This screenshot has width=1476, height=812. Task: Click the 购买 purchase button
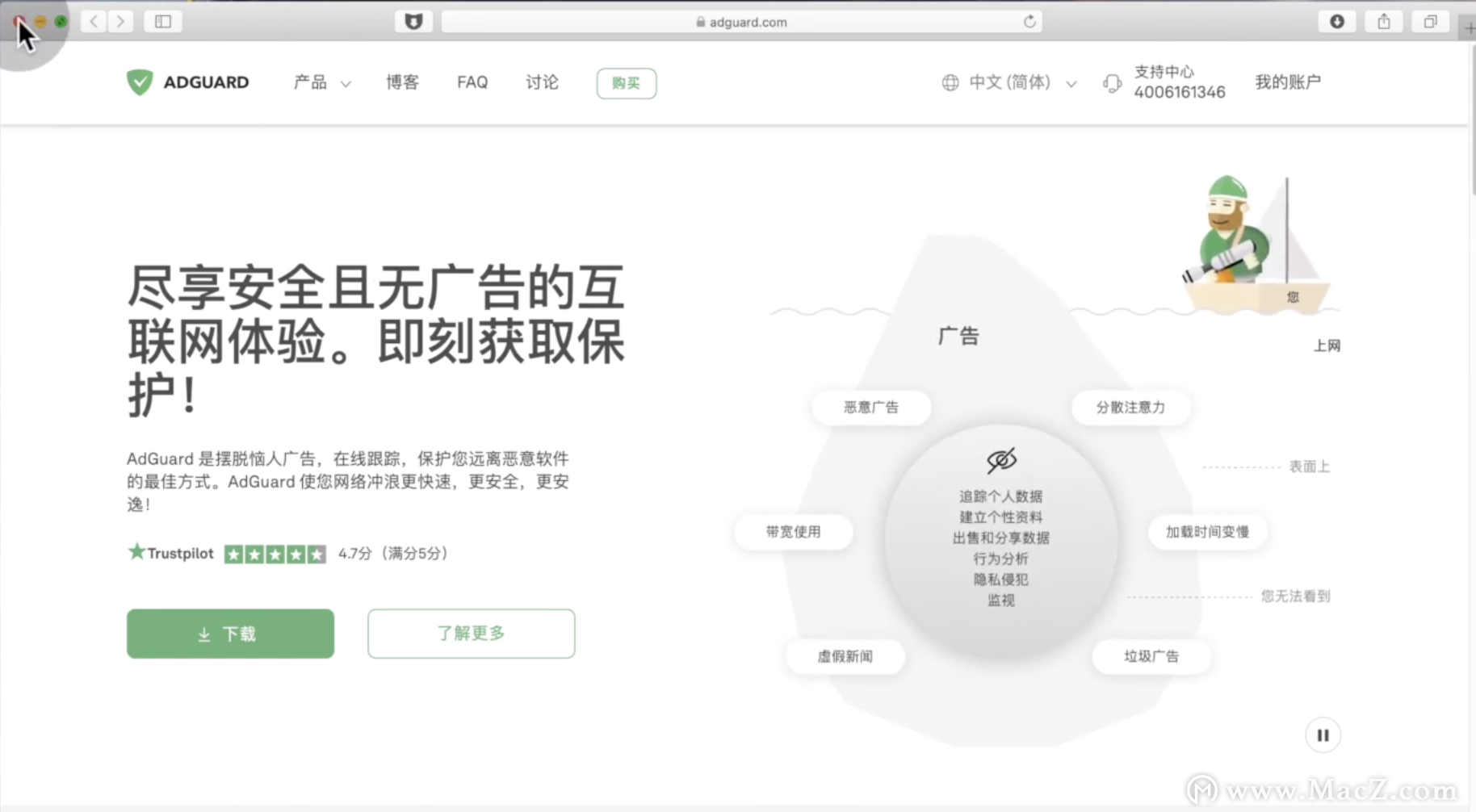click(627, 83)
